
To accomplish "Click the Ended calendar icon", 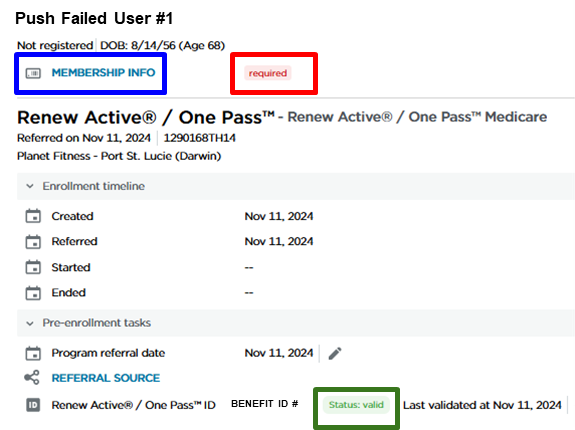I will click(33, 293).
